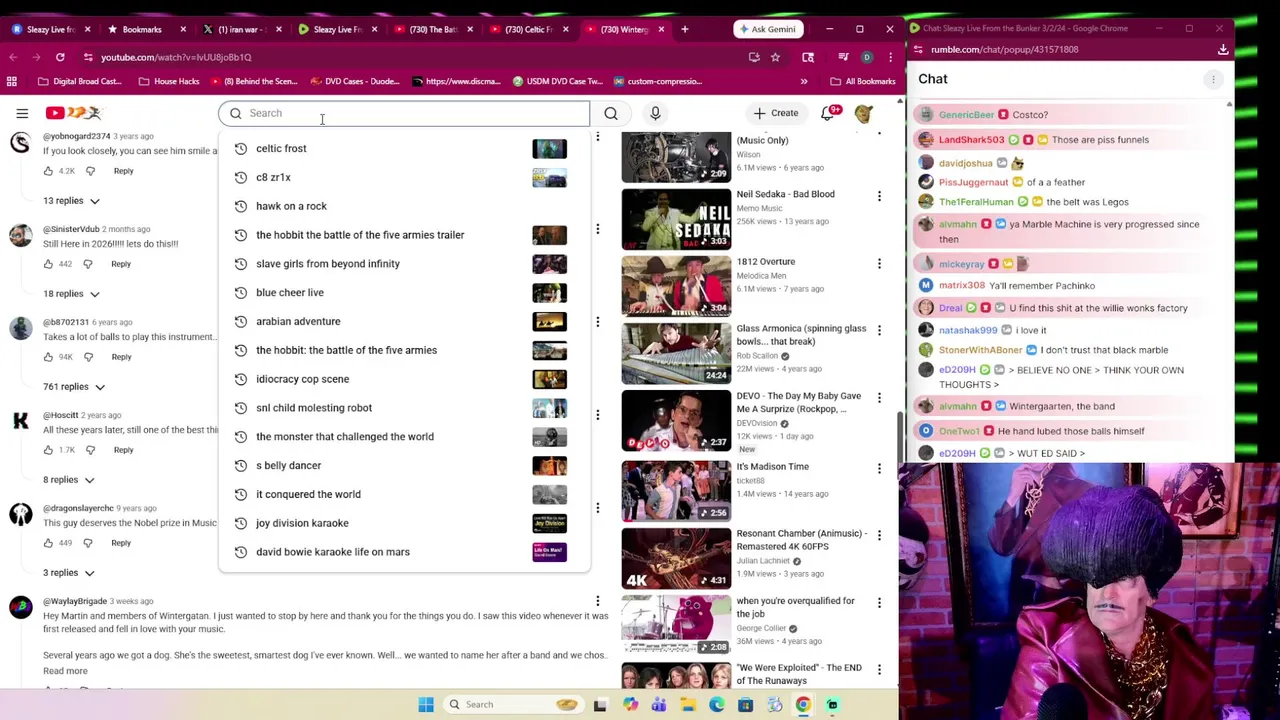This screenshot has width=1280, height=720.
Task: Select suggestion "david bowie karaoke life on mars"
Action: point(403,552)
